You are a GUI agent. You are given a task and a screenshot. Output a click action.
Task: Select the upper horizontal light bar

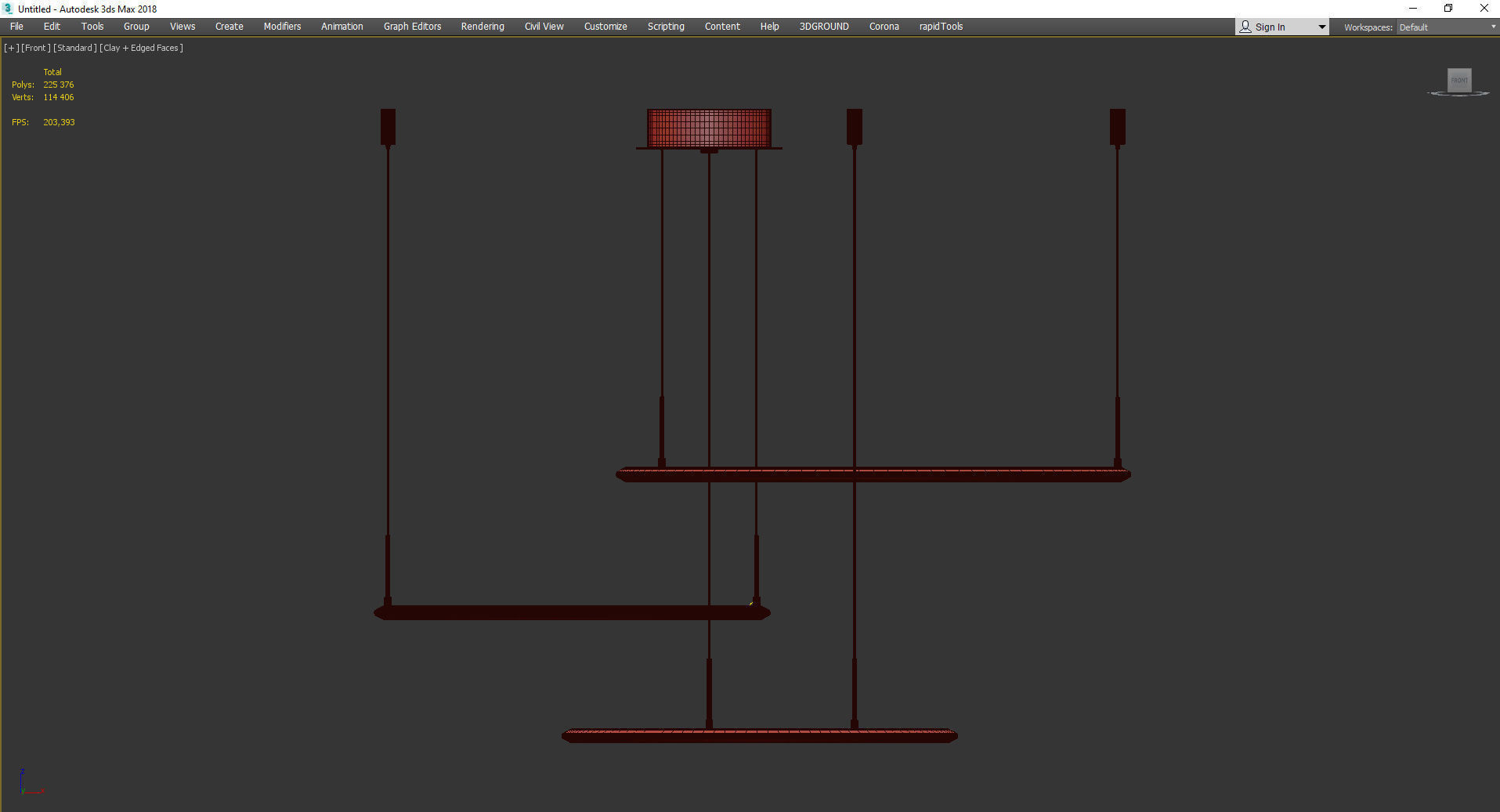(873, 475)
